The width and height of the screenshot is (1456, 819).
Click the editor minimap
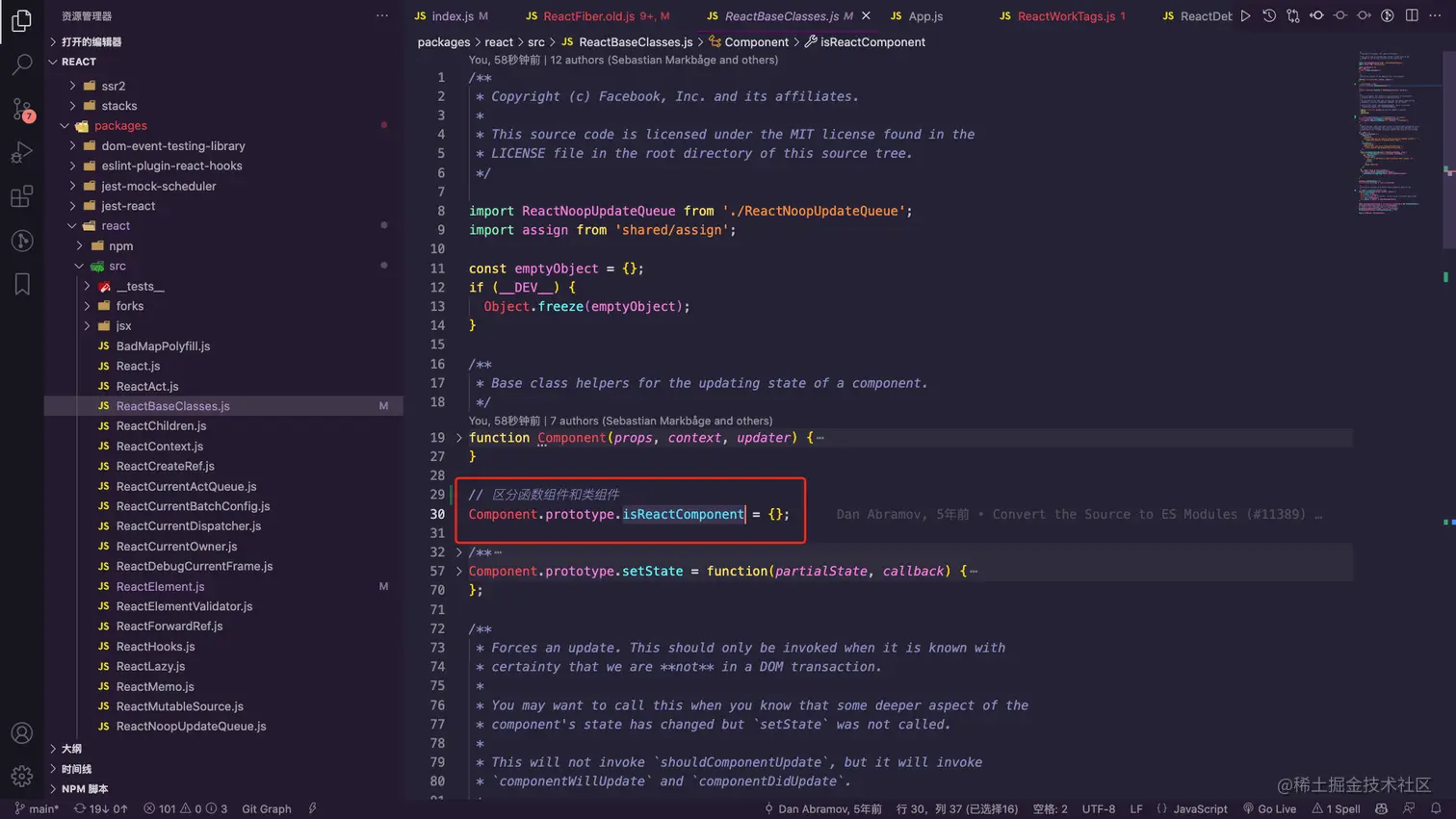(x=1397, y=135)
